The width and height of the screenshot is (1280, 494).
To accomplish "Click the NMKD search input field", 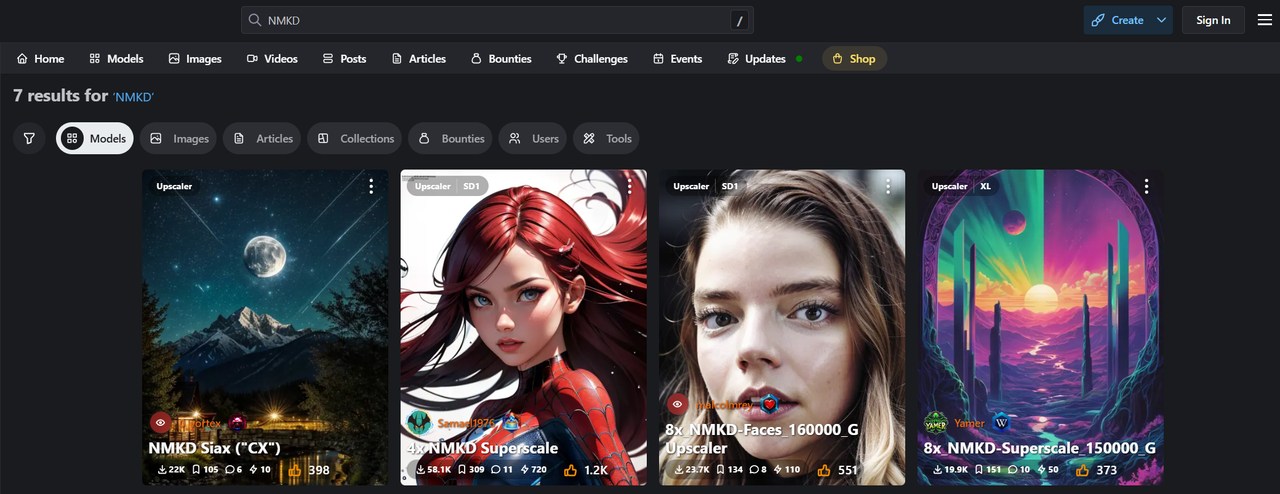I will point(490,20).
